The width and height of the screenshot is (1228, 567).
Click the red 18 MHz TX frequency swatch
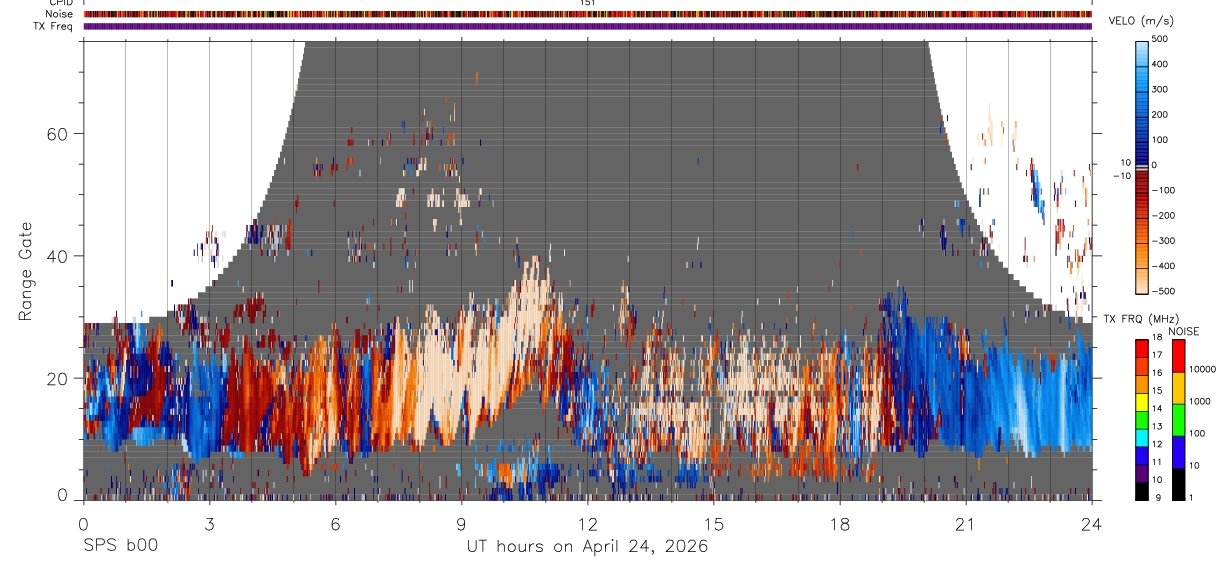pos(1142,348)
